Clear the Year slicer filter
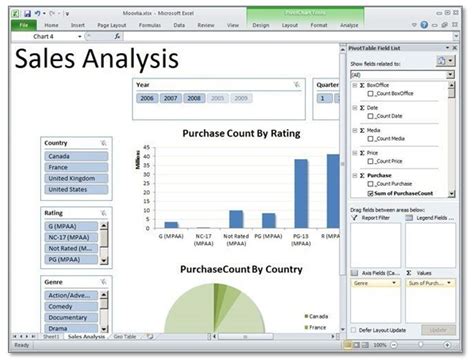This screenshot has width=474, height=362. [296, 85]
